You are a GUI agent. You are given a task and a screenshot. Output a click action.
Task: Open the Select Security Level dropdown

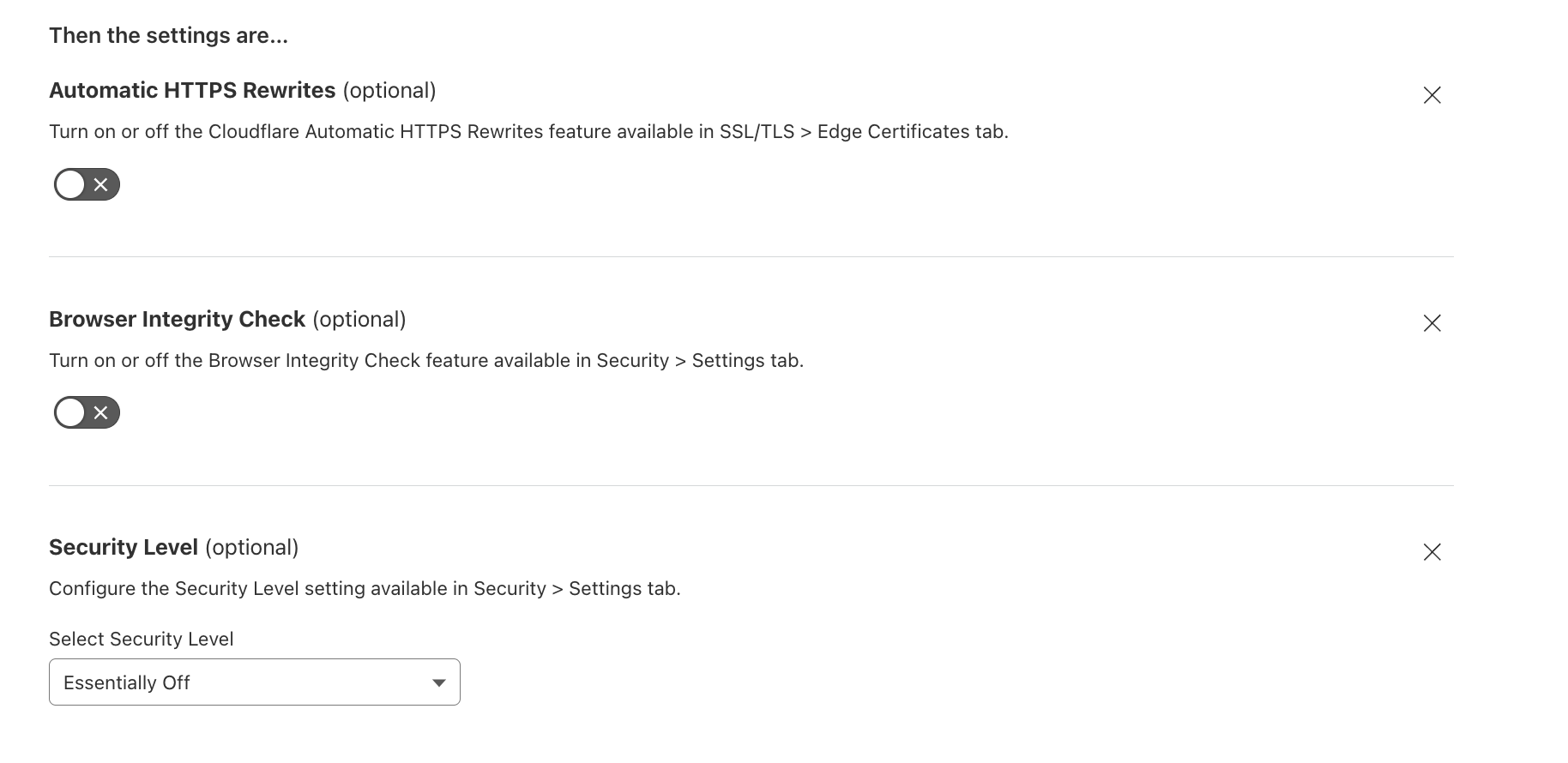tap(254, 682)
